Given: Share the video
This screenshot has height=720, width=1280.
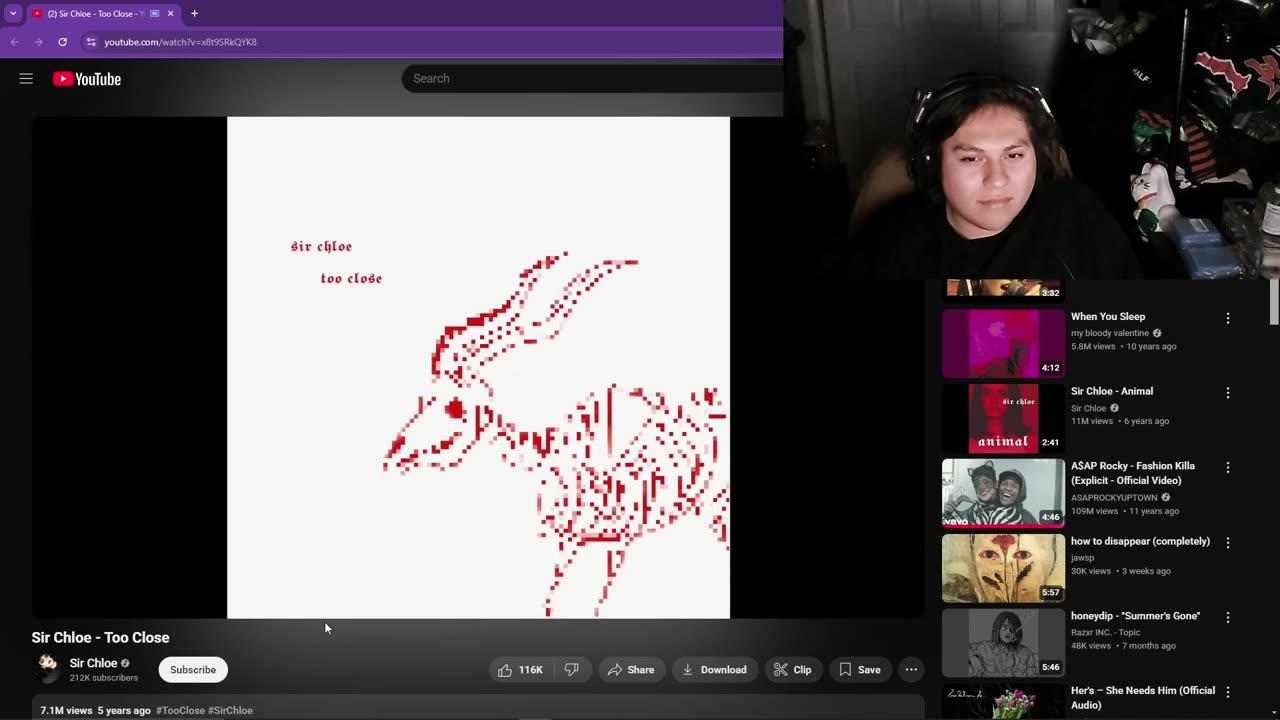Looking at the screenshot, I should pos(631,670).
